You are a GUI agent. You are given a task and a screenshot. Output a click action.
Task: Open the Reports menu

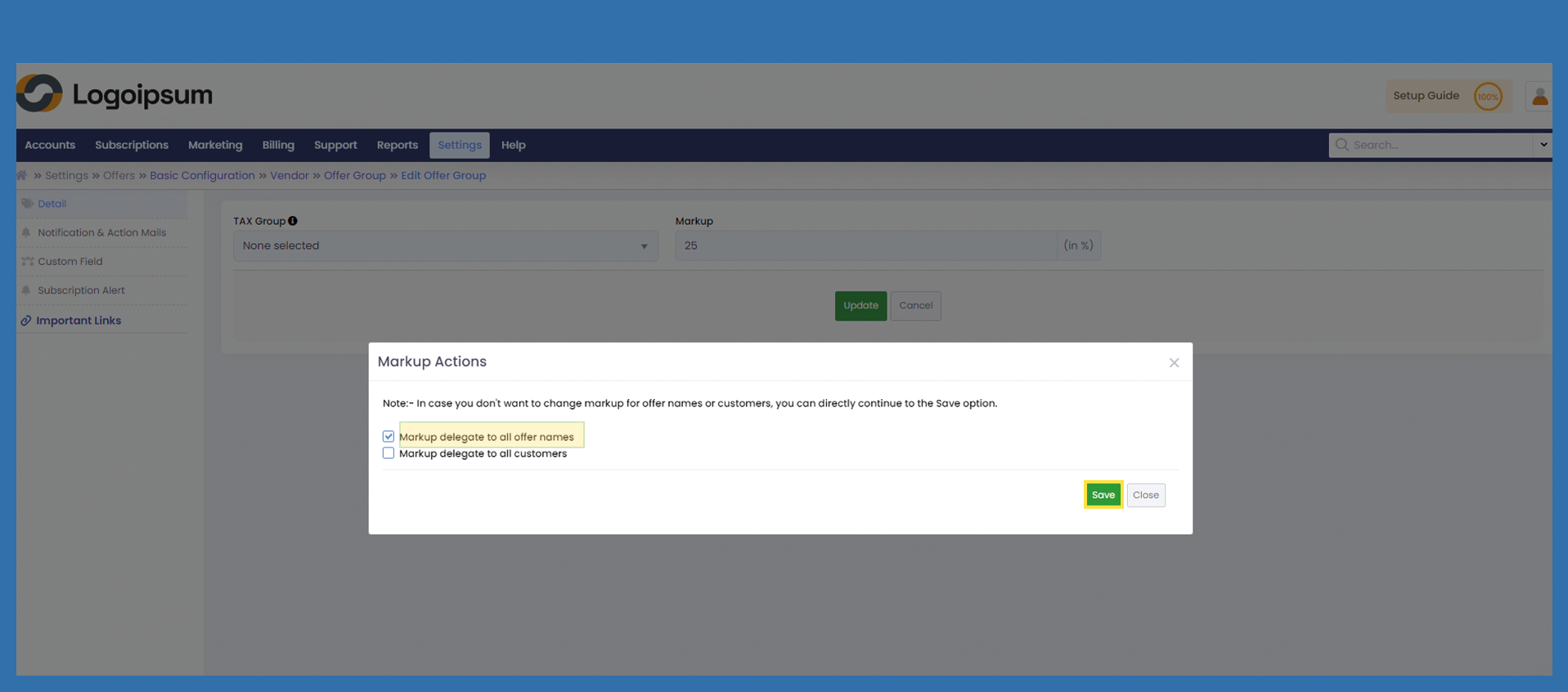click(397, 145)
